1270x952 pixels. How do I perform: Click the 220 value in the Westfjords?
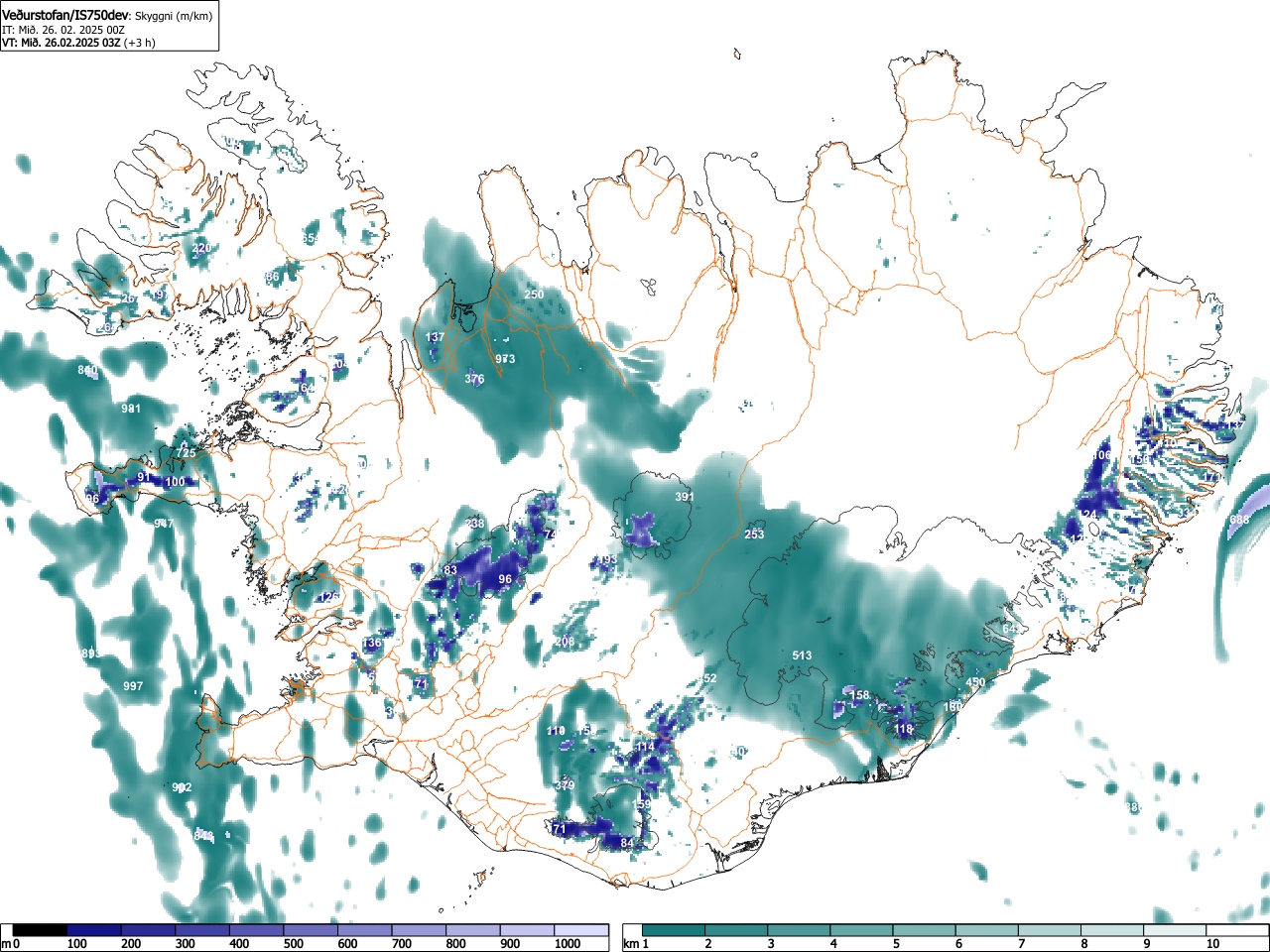(201, 248)
